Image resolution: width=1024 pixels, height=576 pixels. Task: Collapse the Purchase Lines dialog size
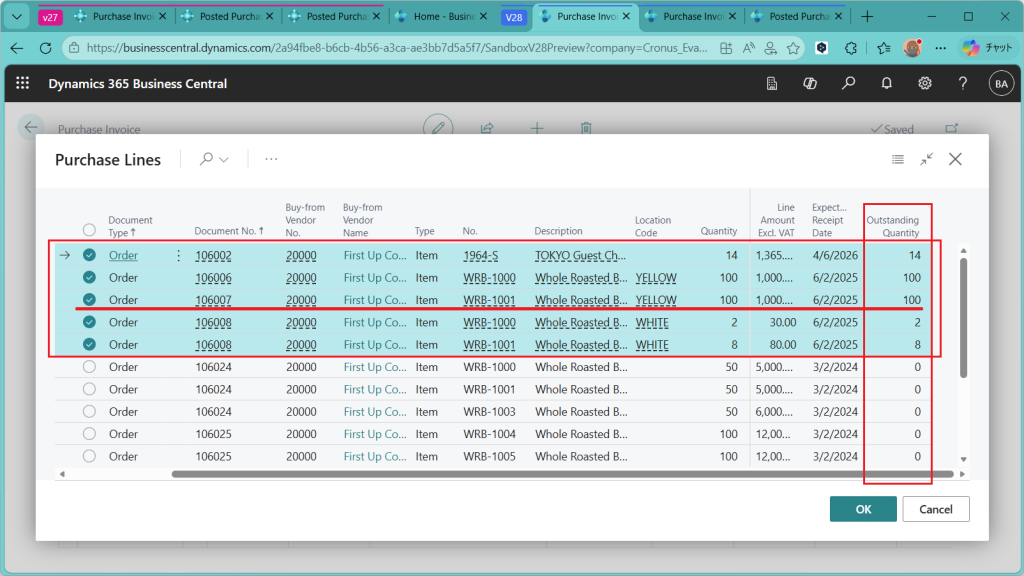927,159
